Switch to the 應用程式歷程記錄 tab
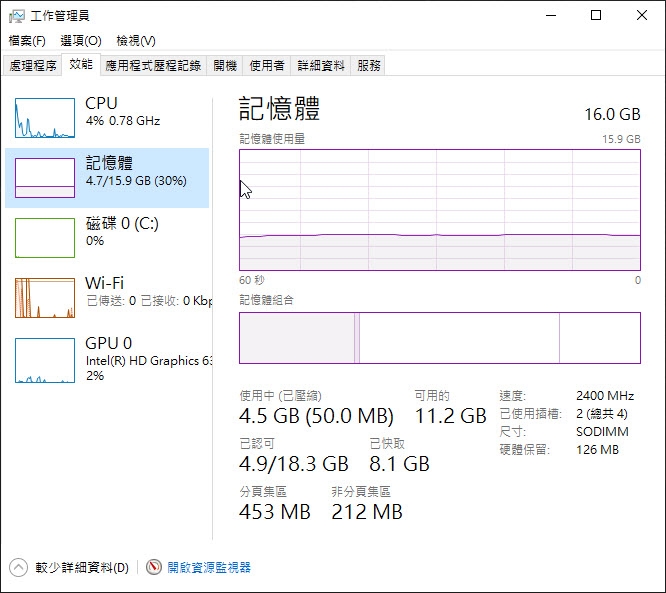666x593 pixels. (154, 66)
